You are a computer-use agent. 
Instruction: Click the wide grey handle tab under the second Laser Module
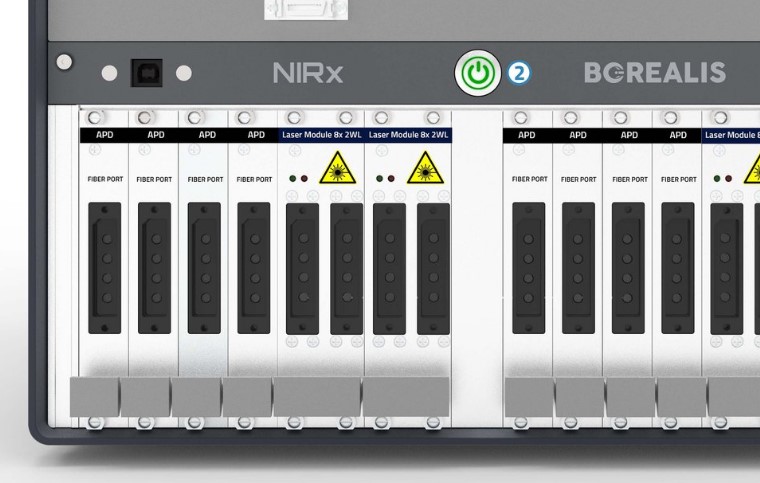406,397
